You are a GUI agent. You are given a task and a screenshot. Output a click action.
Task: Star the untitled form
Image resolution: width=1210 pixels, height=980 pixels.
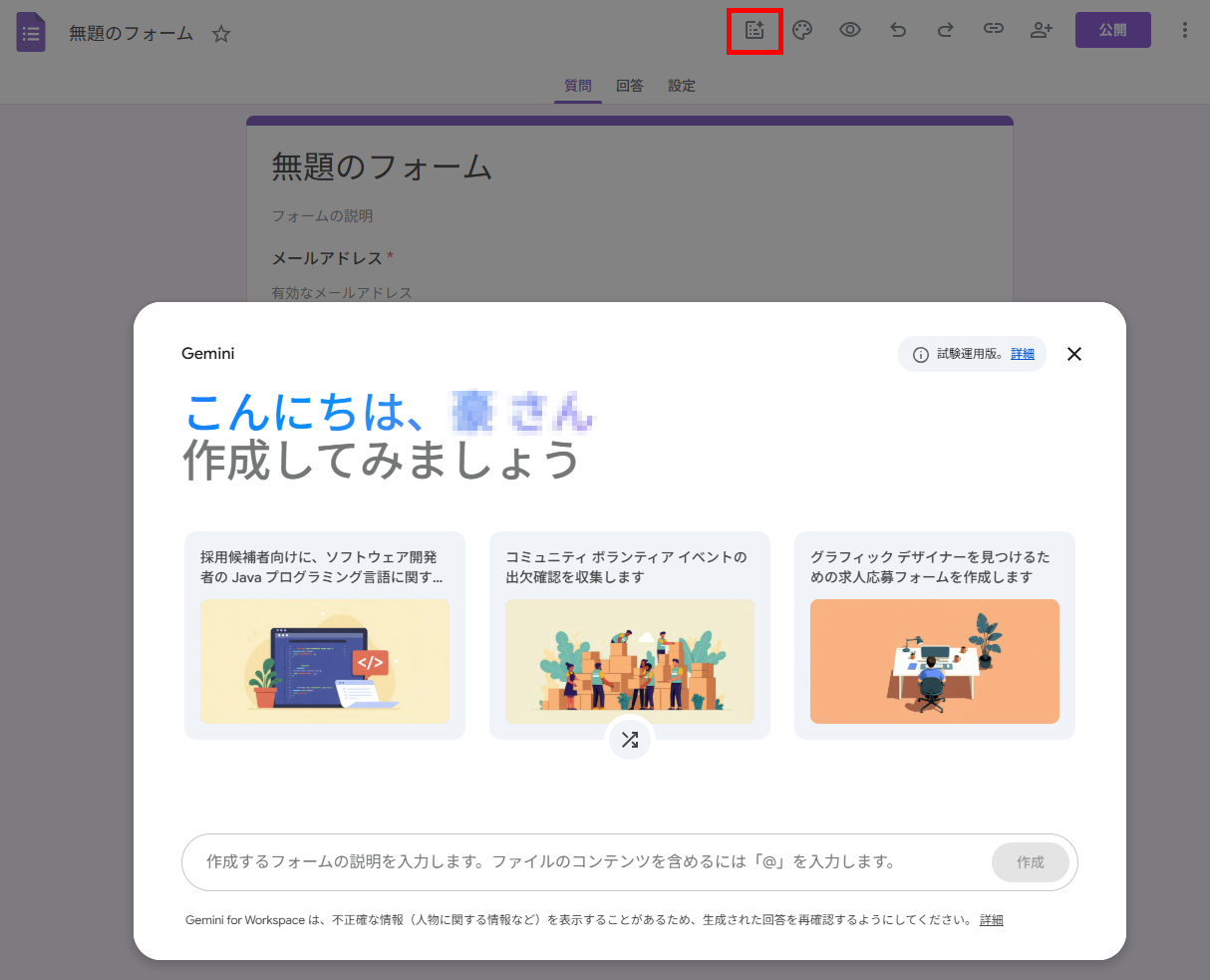coord(221,34)
